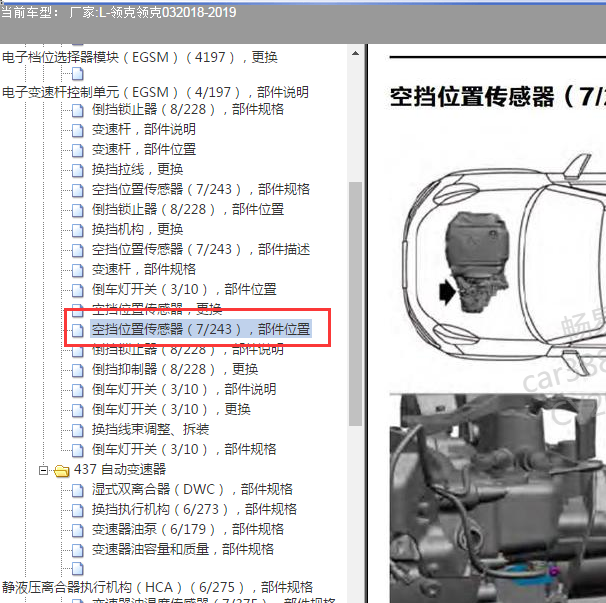Open 变速器油泵（6/179），部件规格
Viewport: 606px width, 603px height.
188,530
